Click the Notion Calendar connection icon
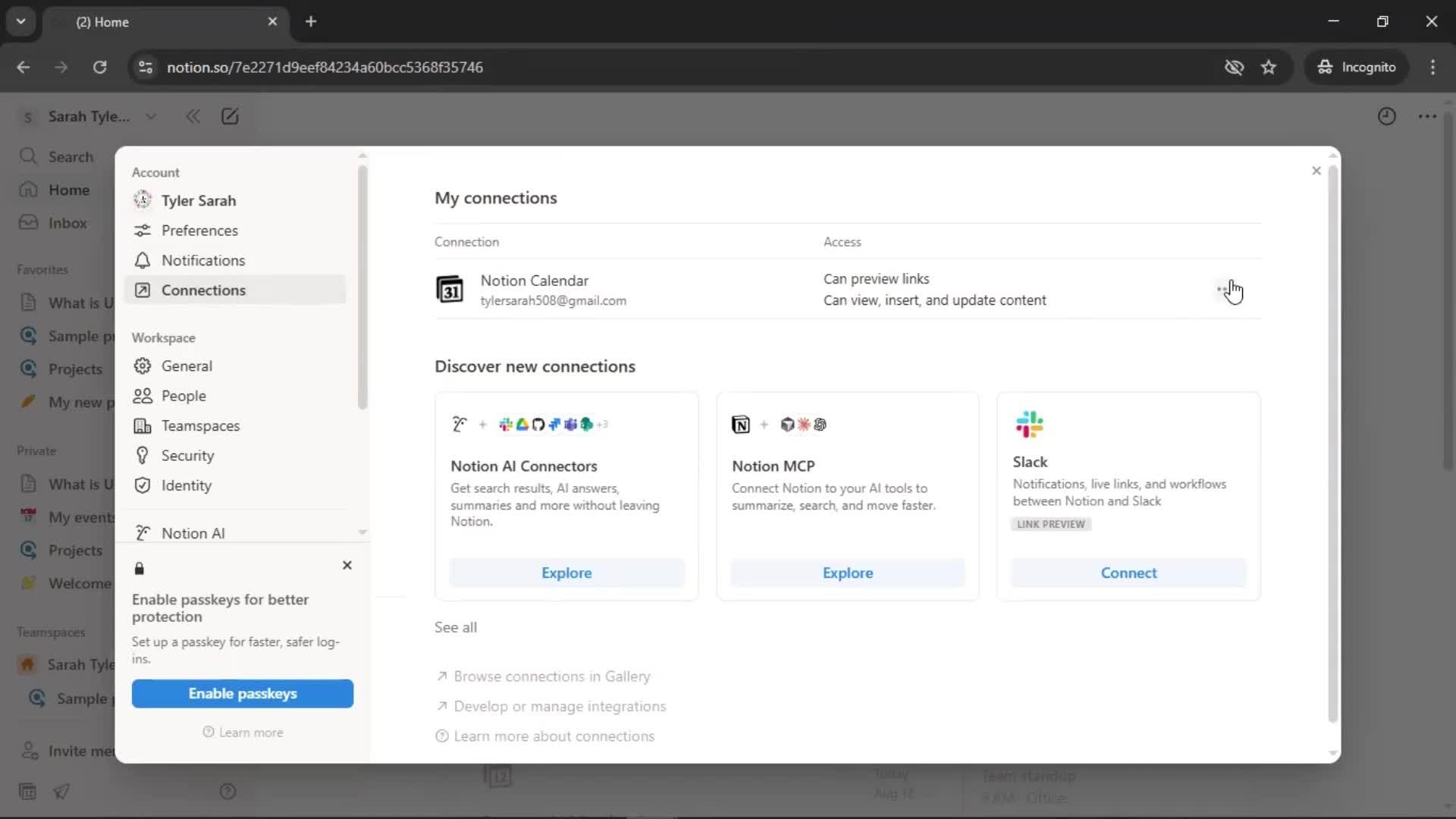Viewport: 1456px width, 819px height. [450, 290]
